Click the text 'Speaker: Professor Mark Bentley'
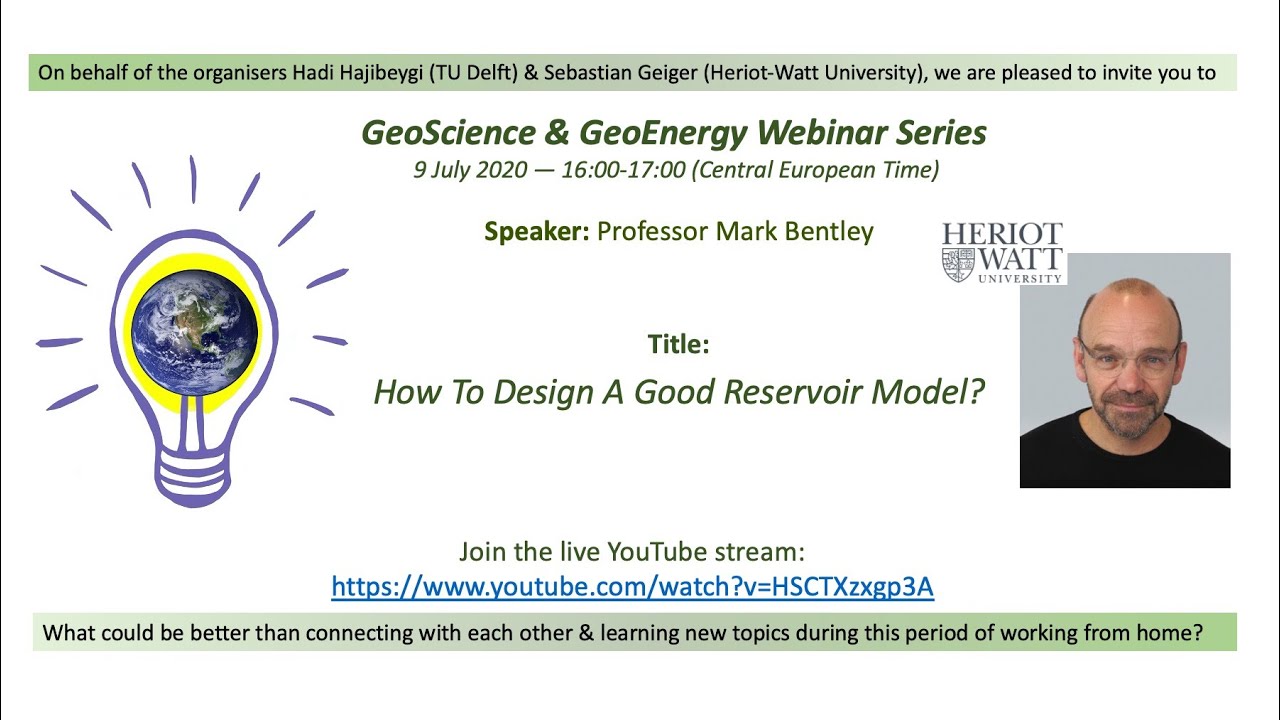The height and width of the screenshot is (720, 1280). pyautogui.click(x=679, y=232)
